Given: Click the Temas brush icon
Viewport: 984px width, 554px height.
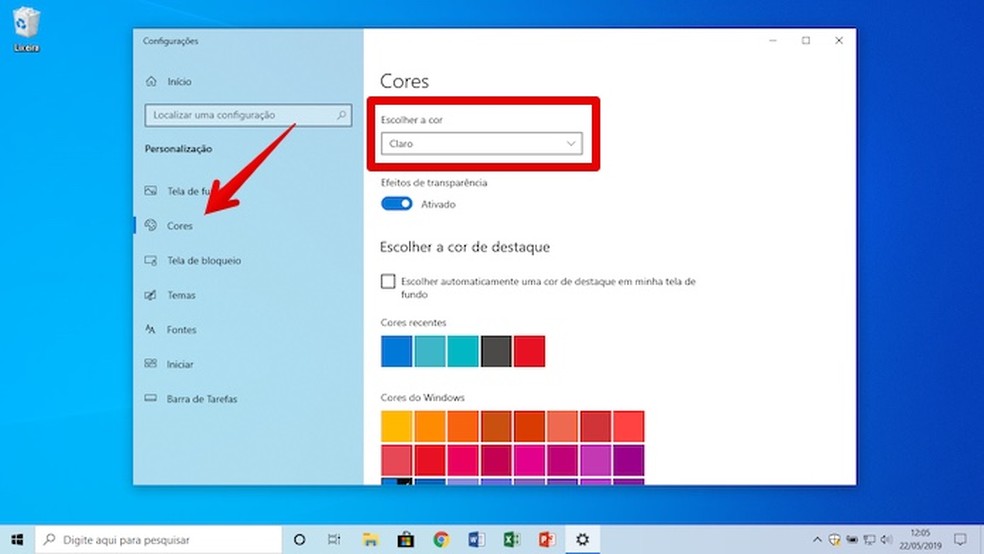Looking at the screenshot, I should coord(151,295).
